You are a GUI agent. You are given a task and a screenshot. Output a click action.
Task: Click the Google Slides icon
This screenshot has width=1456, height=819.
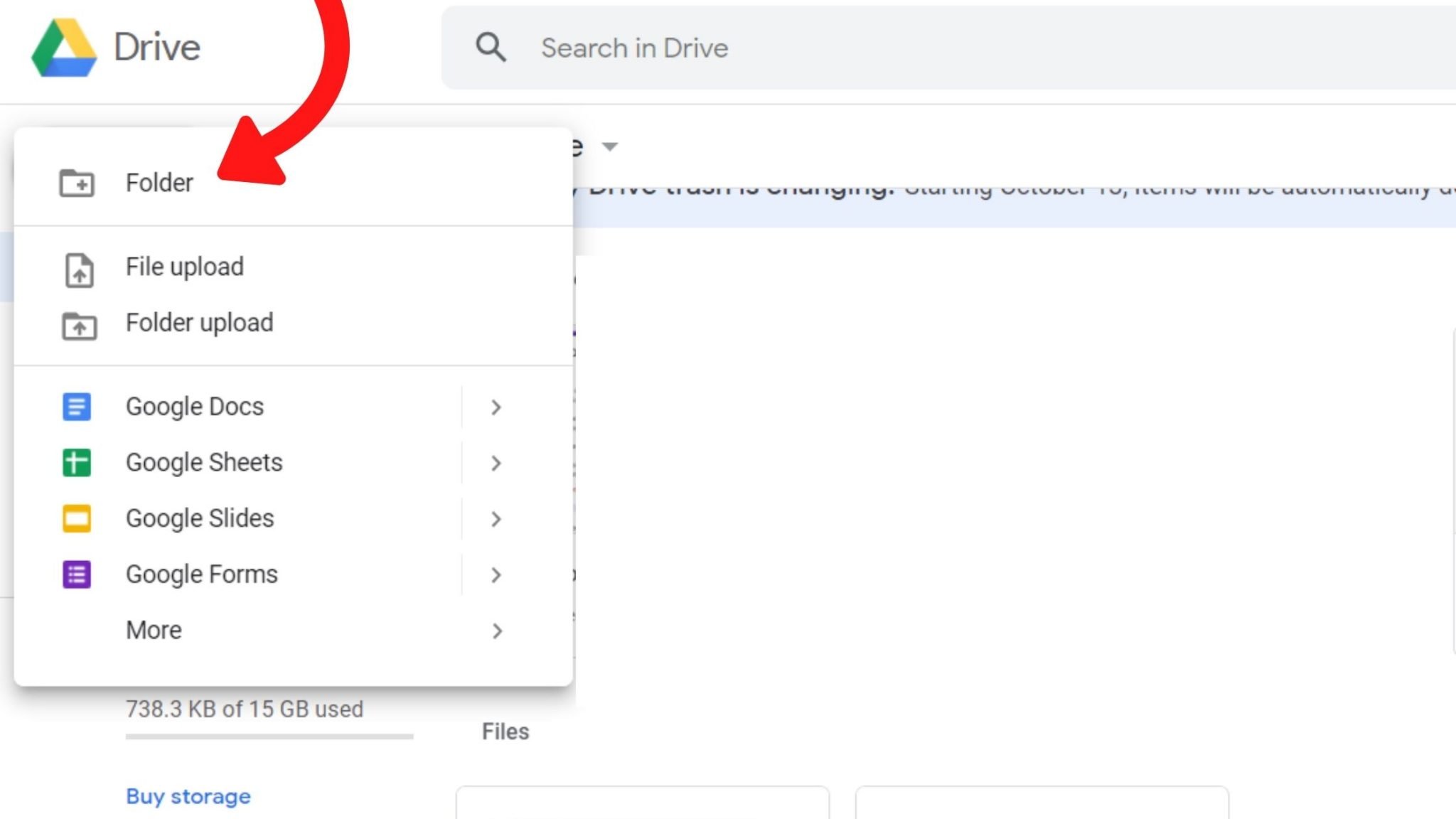tap(77, 518)
